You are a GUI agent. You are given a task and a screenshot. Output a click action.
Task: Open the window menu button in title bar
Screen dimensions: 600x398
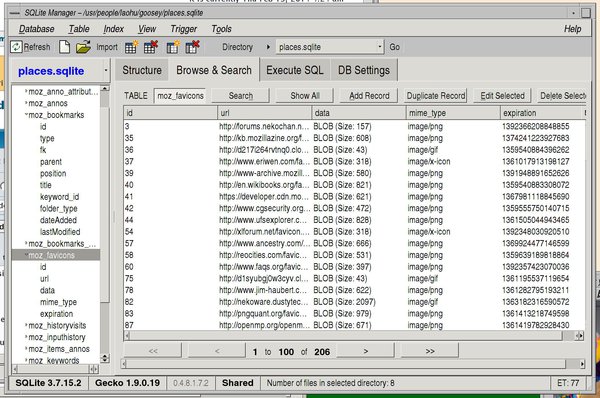click(x=15, y=13)
